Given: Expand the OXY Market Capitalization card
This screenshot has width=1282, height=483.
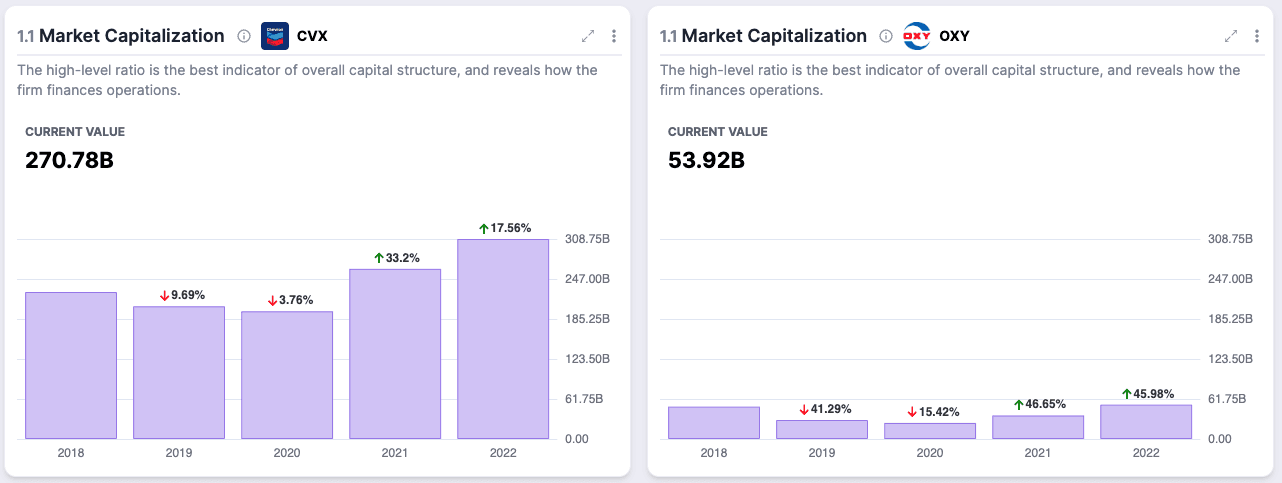Looking at the screenshot, I should pos(1231,36).
